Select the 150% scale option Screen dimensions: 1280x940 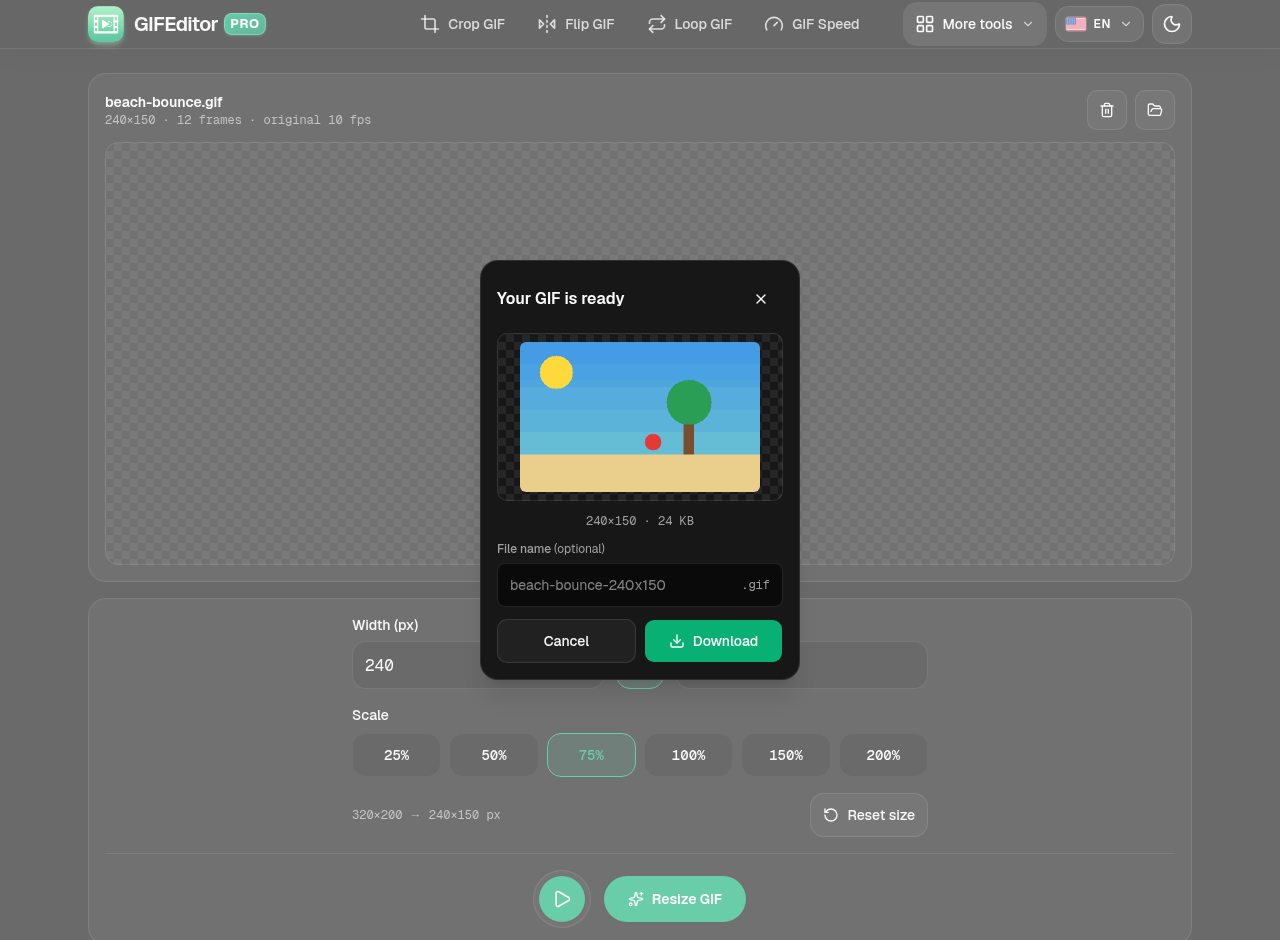[786, 755]
